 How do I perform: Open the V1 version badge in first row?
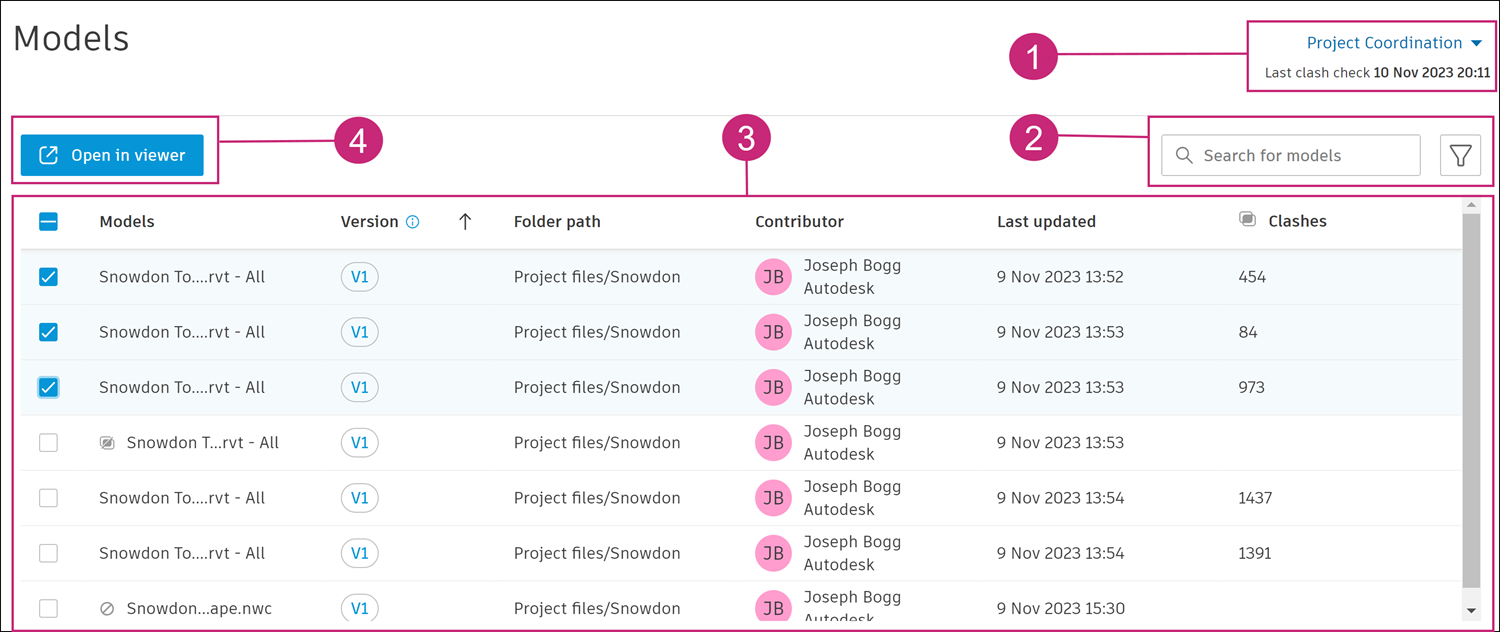360,277
